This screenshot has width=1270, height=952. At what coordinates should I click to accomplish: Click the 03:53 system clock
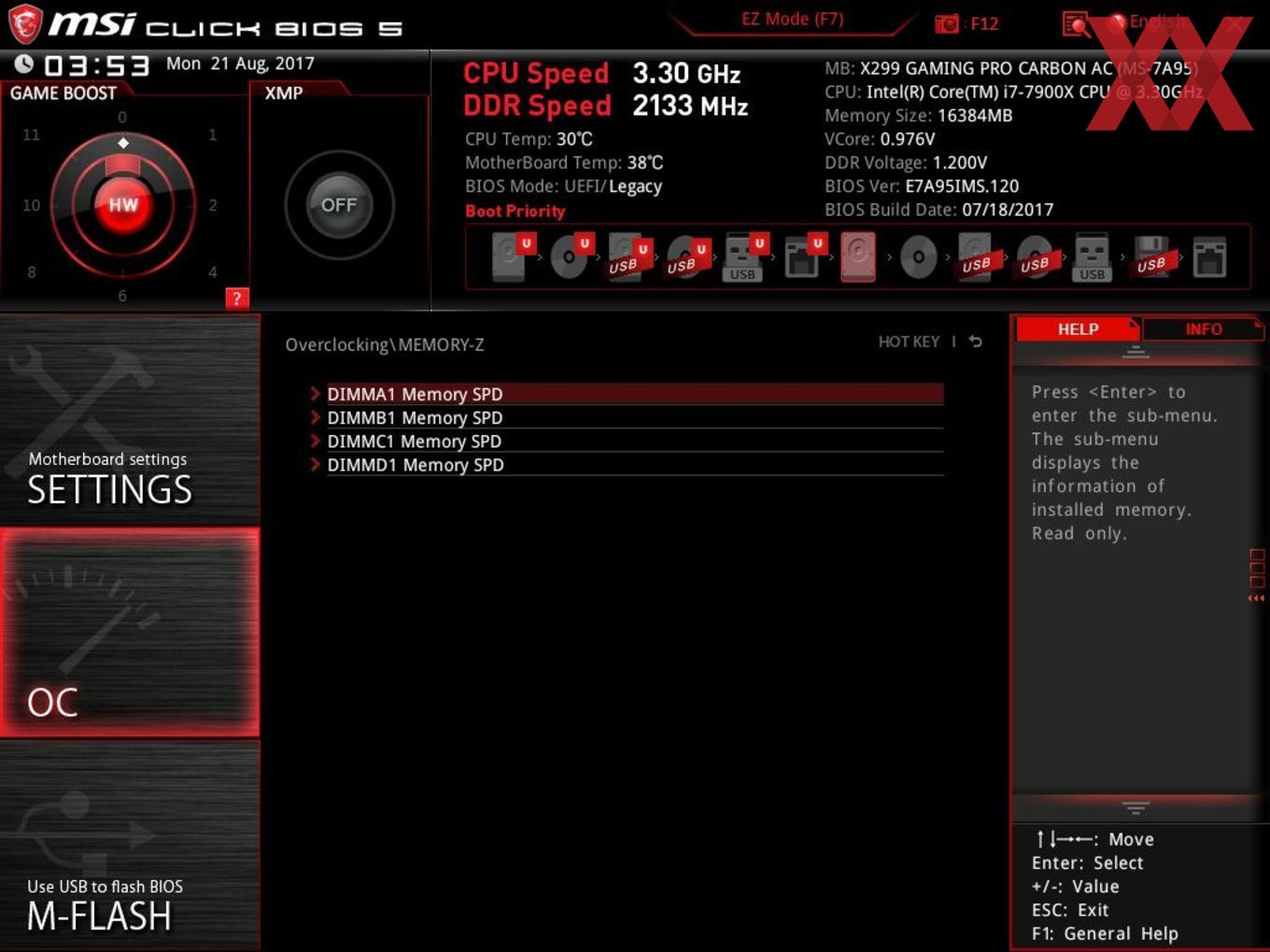96,65
